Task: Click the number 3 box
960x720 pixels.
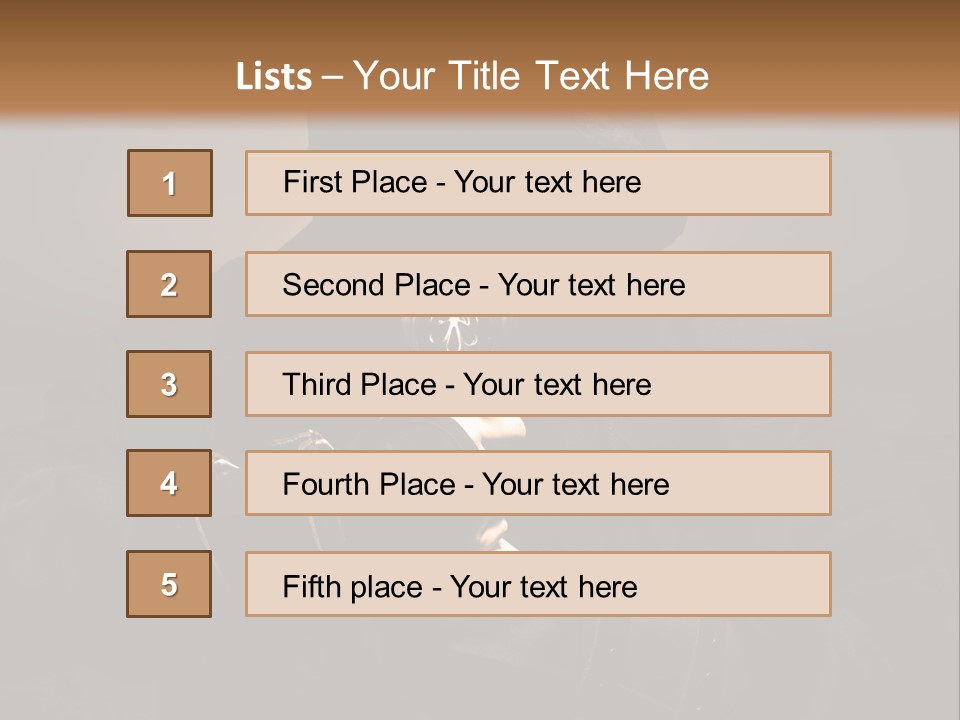Action: tap(169, 384)
